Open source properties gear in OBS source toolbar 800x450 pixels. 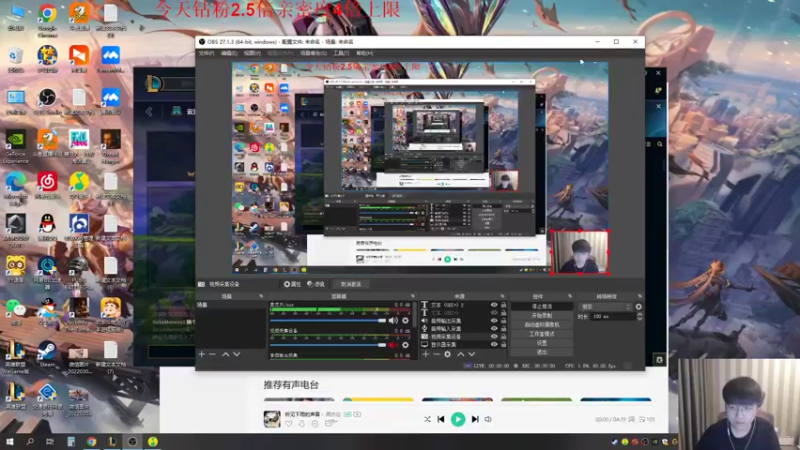click(292, 284)
